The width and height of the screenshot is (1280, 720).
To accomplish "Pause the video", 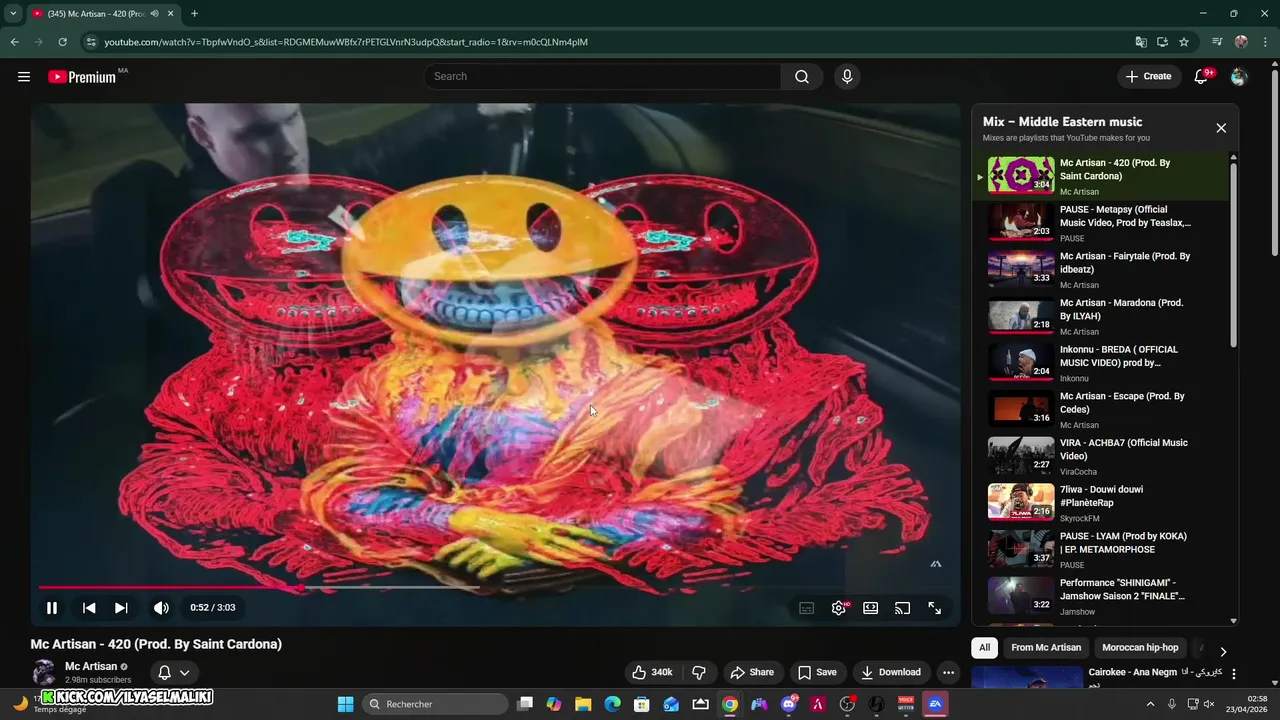I will [x=52, y=607].
